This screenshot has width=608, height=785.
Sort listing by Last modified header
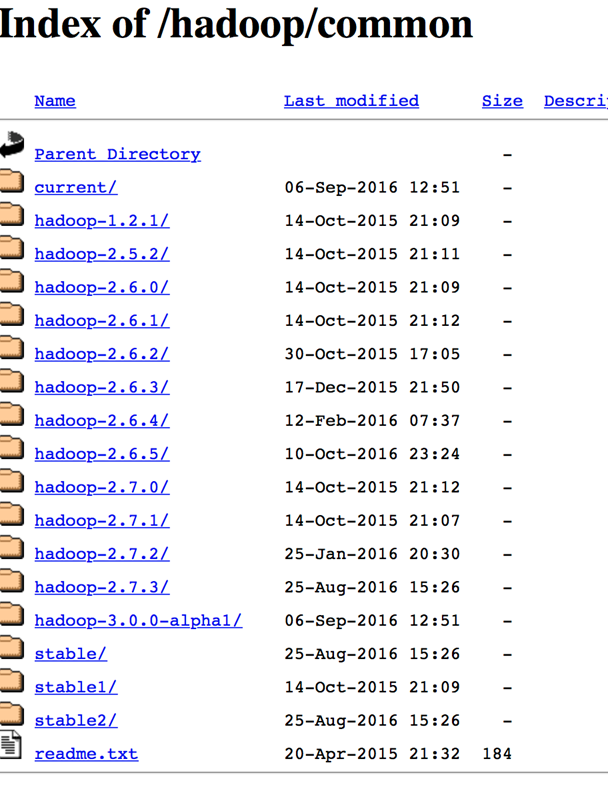(x=351, y=101)
